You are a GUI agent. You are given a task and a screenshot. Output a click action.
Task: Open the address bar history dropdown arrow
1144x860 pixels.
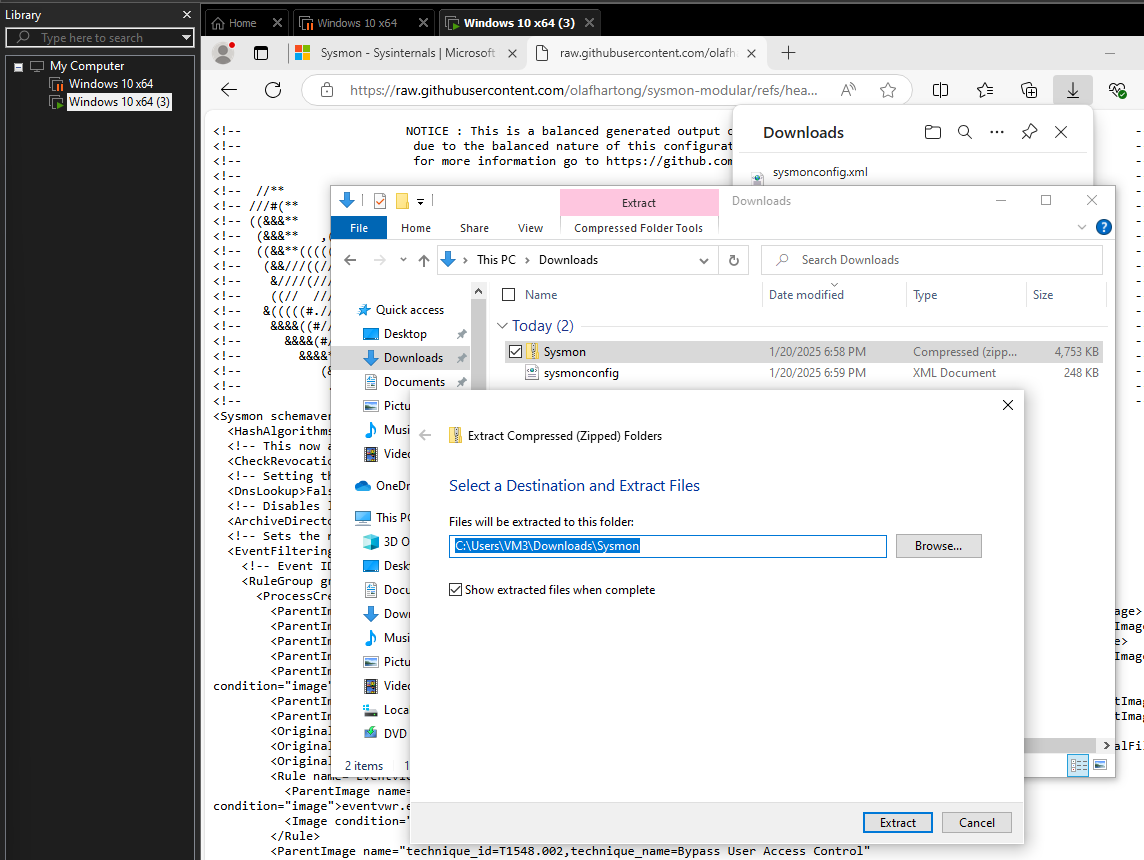(704, 260)
